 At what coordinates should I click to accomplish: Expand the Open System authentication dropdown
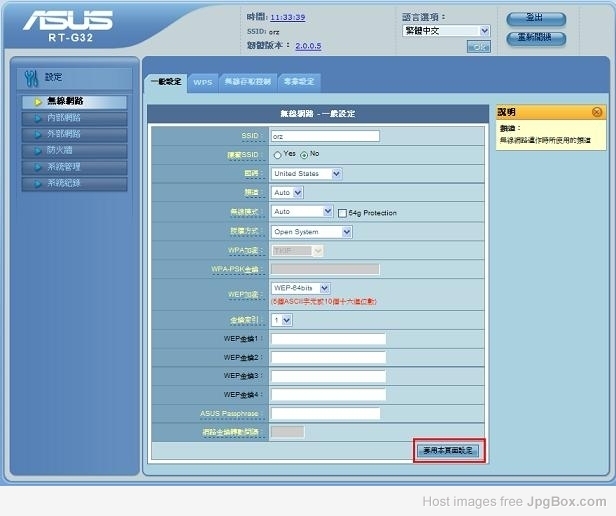312,232
